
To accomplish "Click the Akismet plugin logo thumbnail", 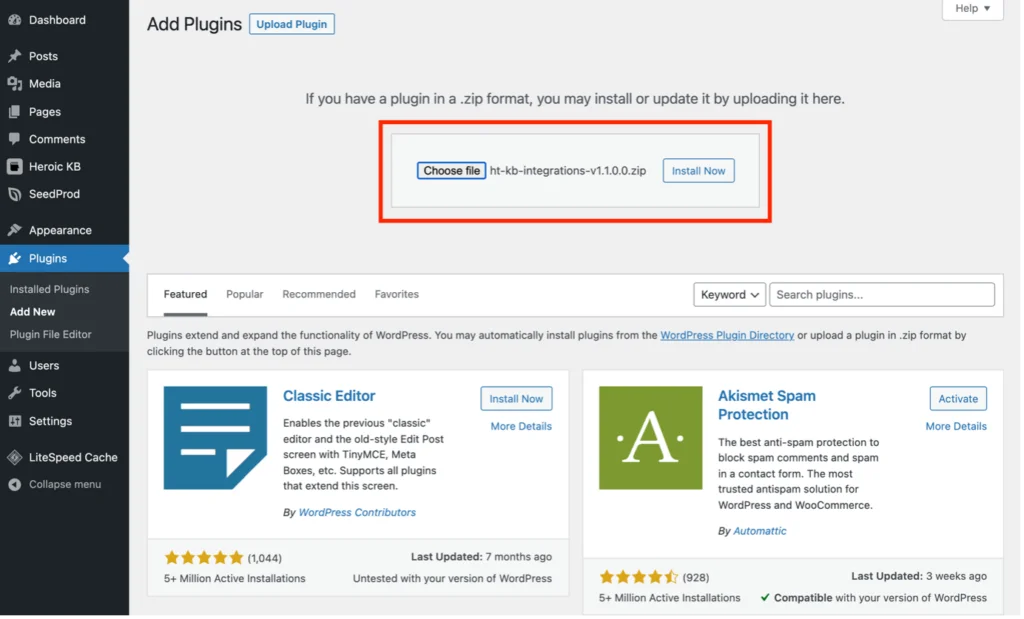I will point(651,438).
